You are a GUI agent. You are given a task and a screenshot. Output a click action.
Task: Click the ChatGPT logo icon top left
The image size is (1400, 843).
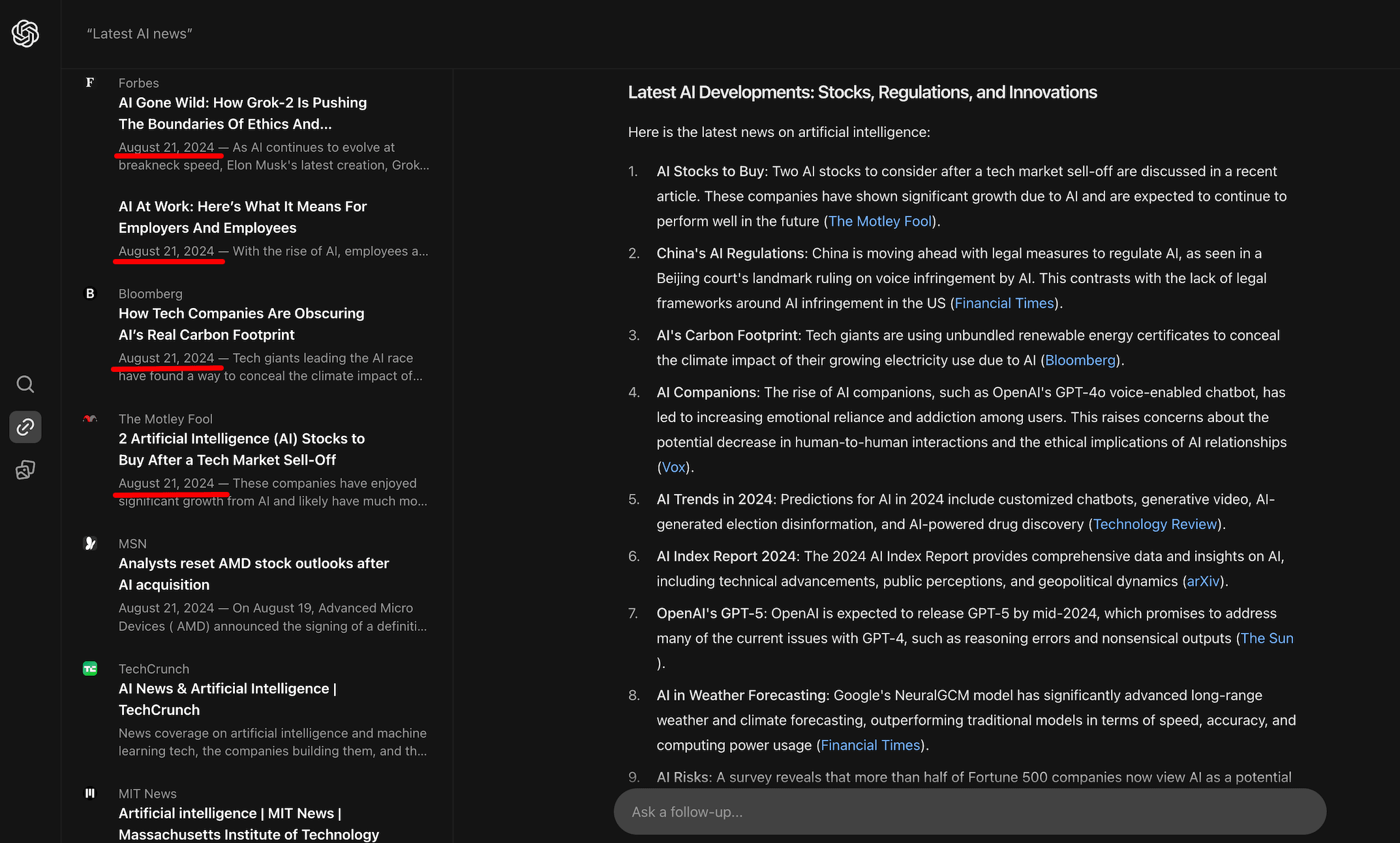point(26,34)
